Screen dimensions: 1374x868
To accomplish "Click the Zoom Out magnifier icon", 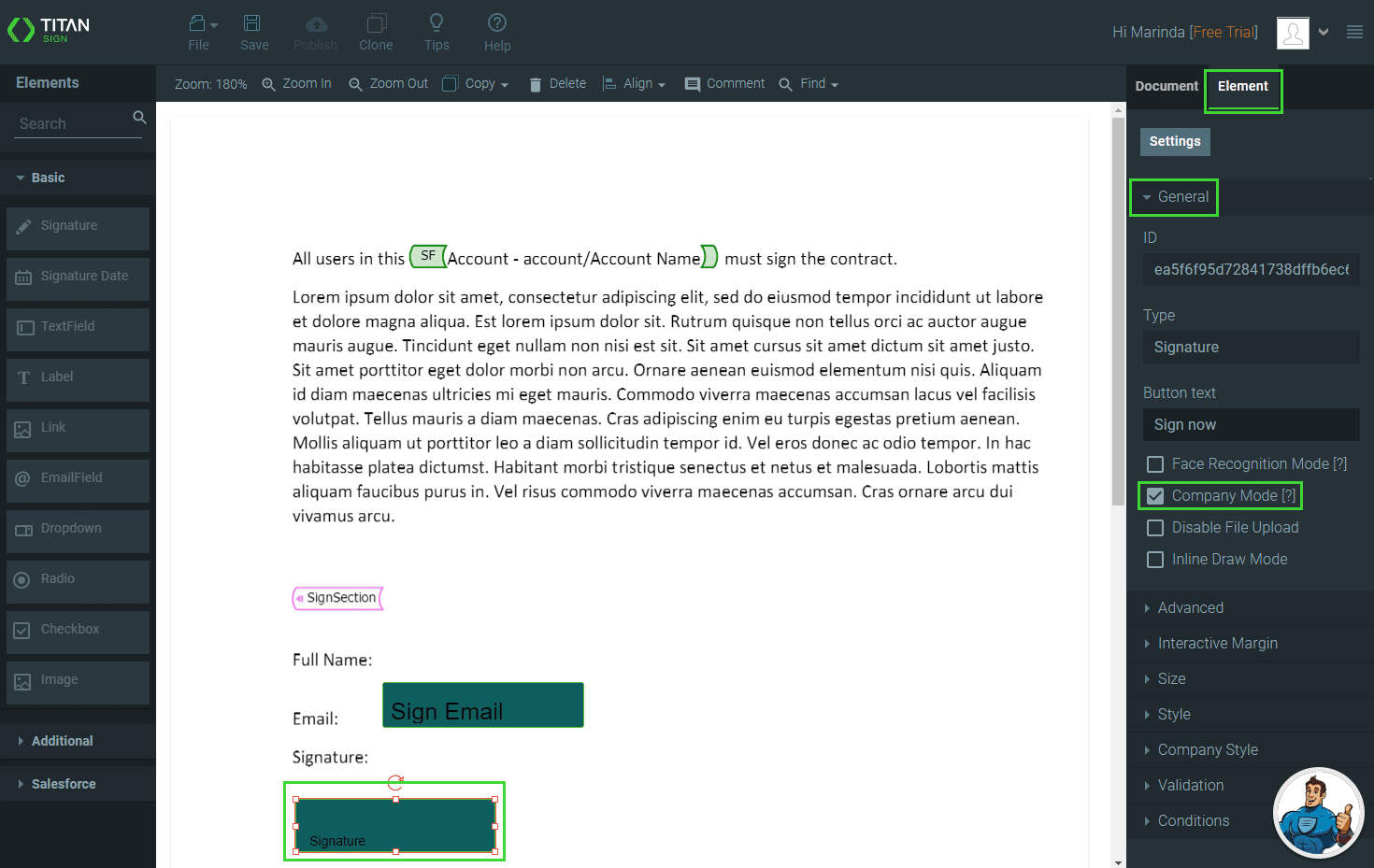I will 355,84.
